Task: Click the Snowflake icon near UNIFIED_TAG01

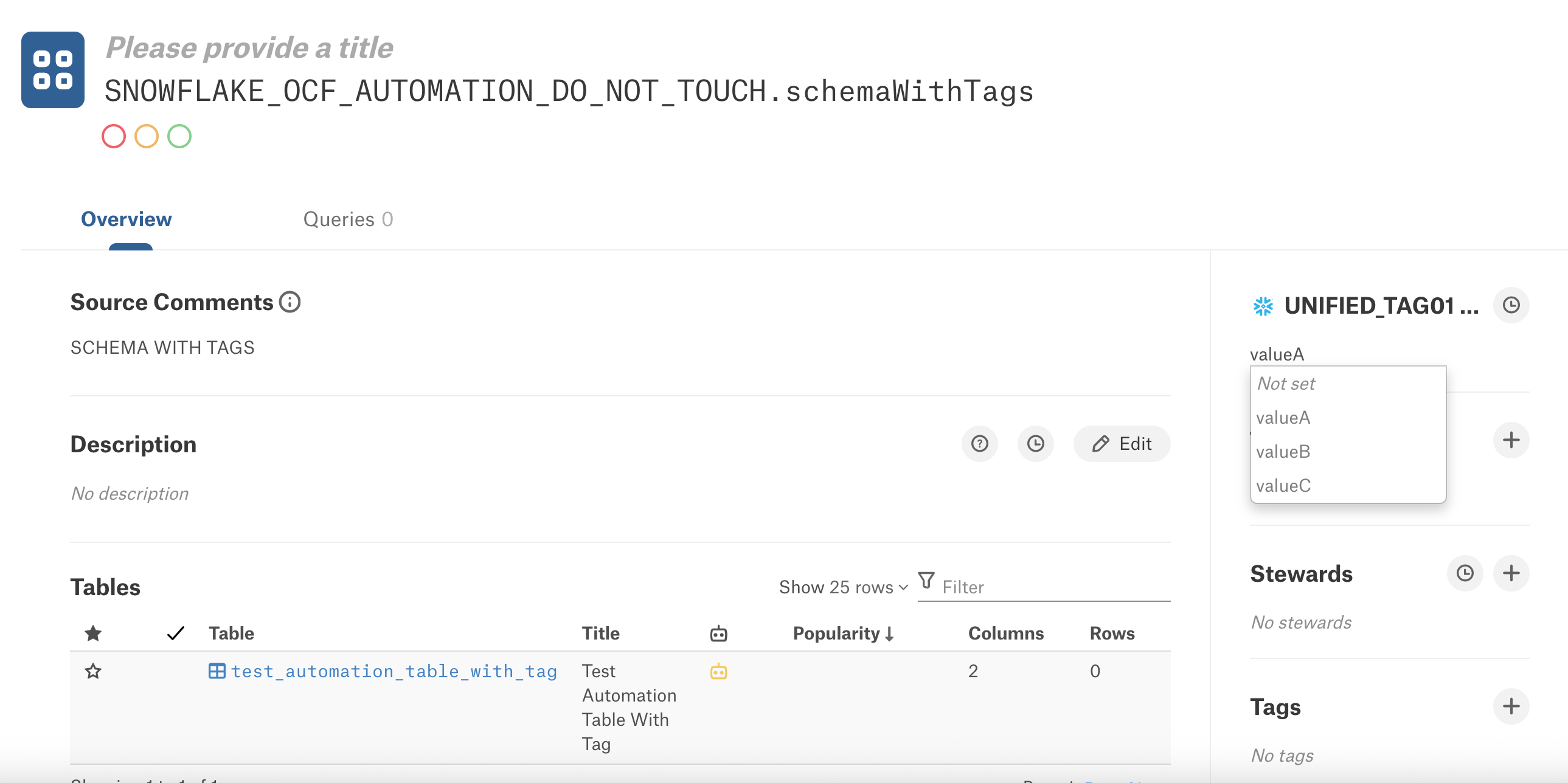Action: pos(1263,306)
